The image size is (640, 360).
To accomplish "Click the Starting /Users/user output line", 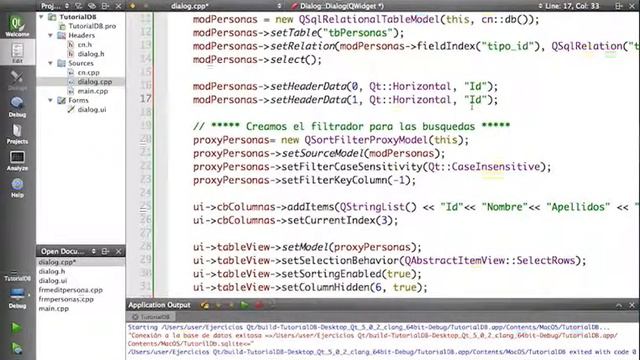I will click(x=369, y=327).
